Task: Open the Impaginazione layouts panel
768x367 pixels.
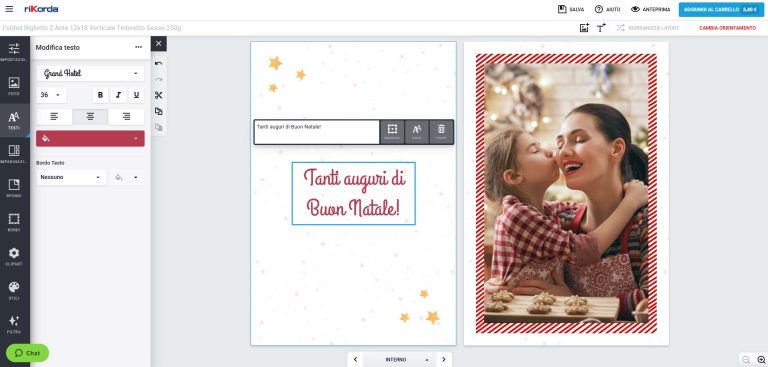Action: click(x=14, y=154)
